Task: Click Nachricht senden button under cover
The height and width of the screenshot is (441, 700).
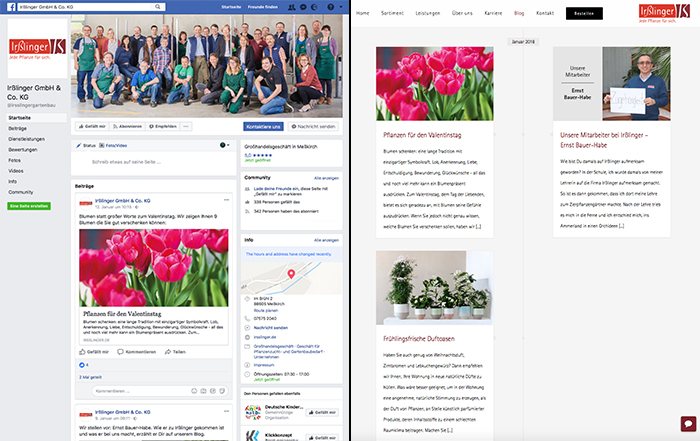Action: point(313,127)
